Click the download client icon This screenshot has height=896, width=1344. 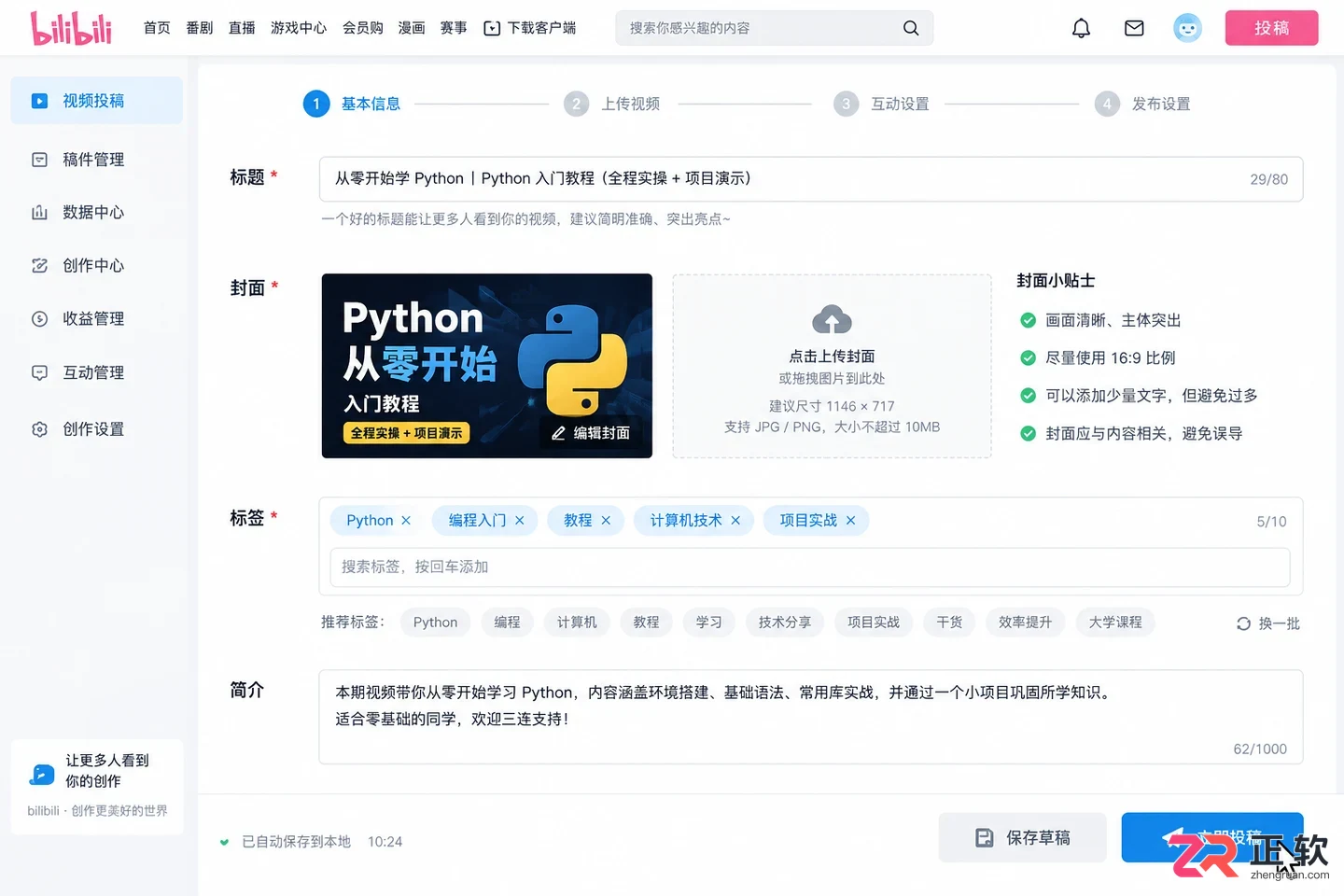[492, 28]
